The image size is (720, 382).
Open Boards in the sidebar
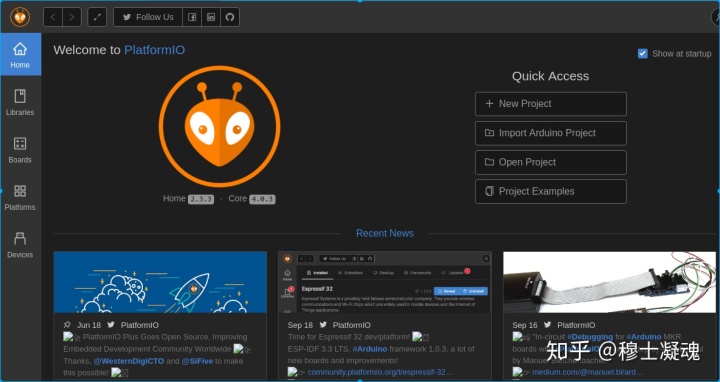point(20,150)
